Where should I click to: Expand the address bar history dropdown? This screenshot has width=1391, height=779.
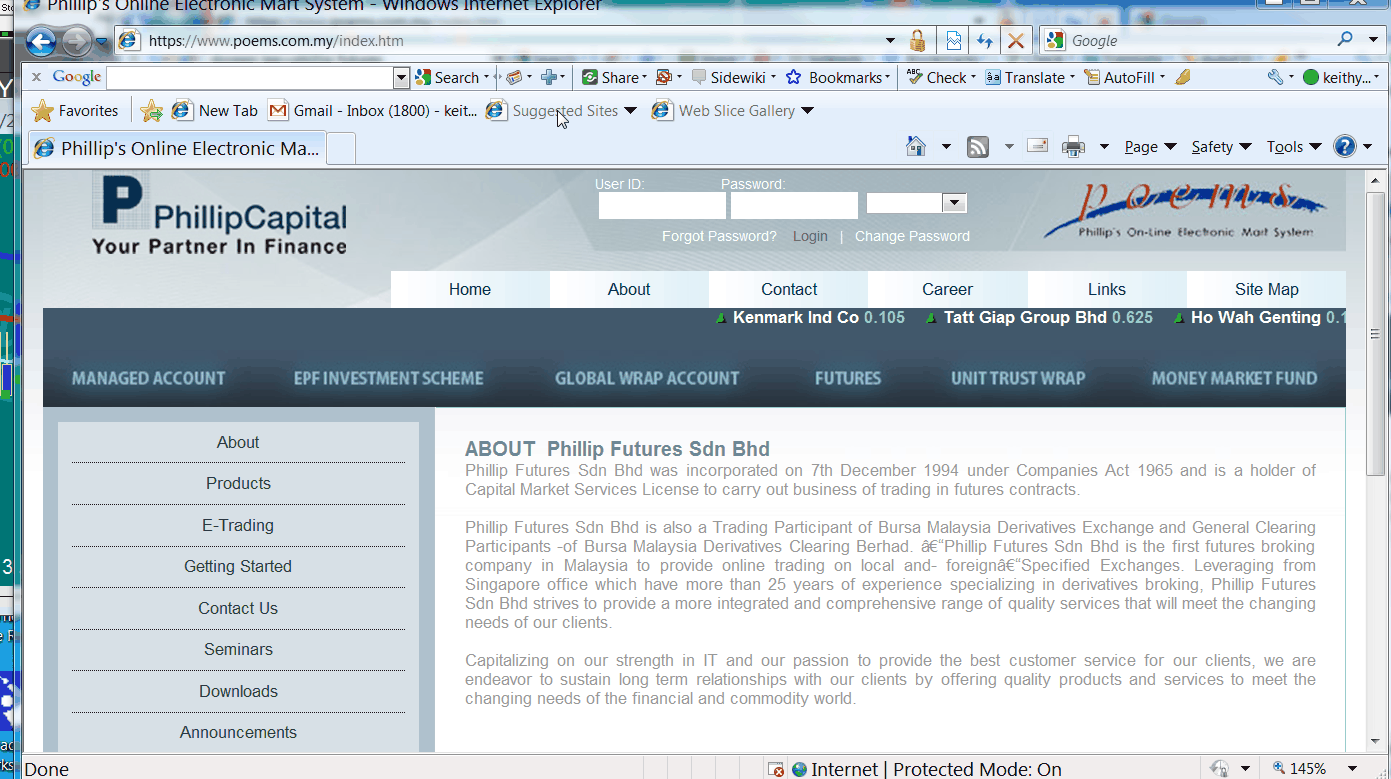click(x=890, y=41)
